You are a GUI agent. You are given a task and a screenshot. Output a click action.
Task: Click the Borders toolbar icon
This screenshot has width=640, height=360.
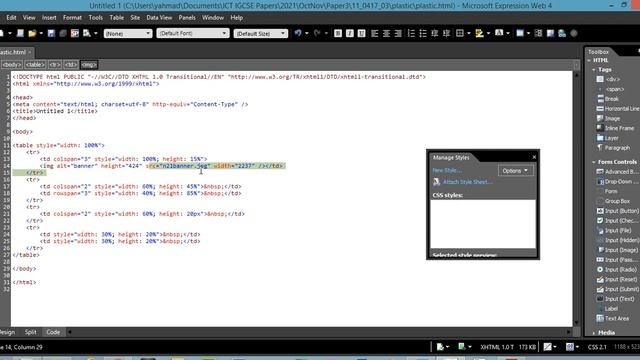[460, 33]
